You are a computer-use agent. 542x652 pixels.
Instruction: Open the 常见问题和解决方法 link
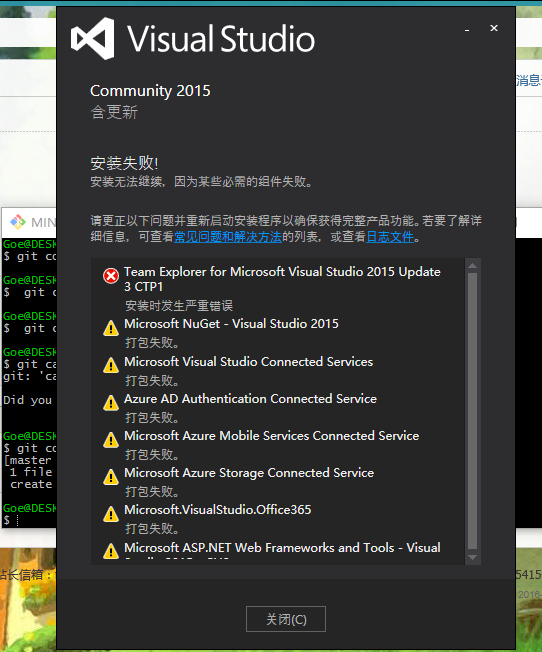pyautogui.click(x=228, y=237)
